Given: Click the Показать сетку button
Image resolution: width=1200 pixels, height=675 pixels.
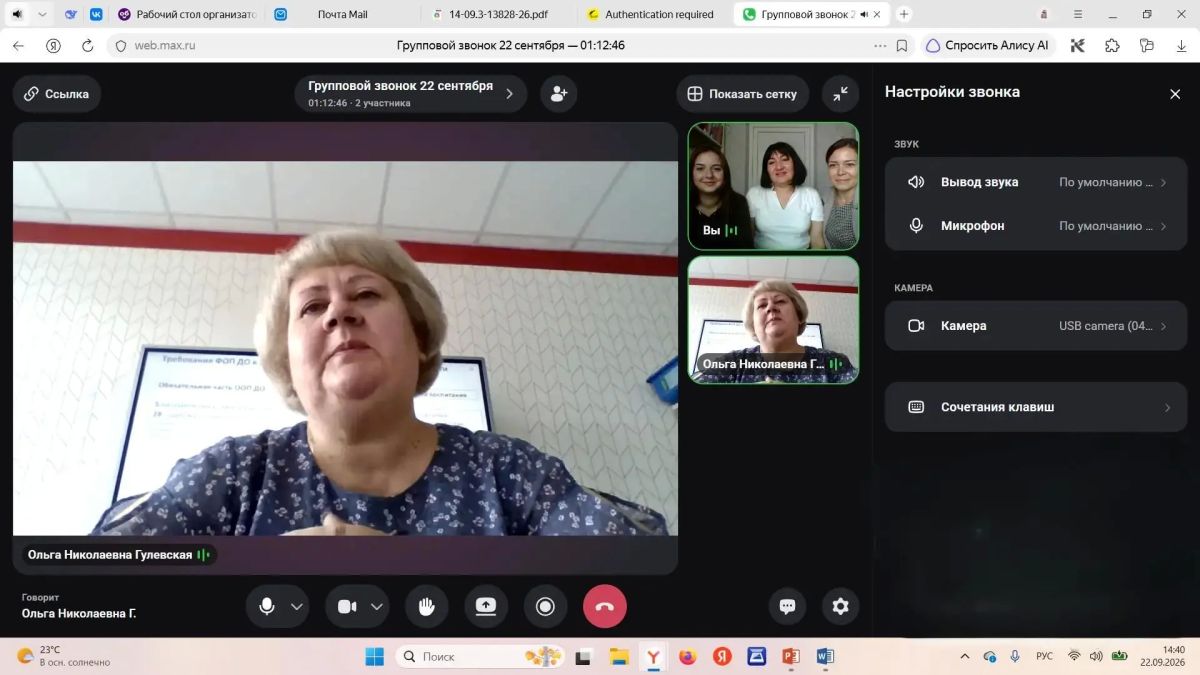Looking at the screenshot, I should [x=742, y=93].
